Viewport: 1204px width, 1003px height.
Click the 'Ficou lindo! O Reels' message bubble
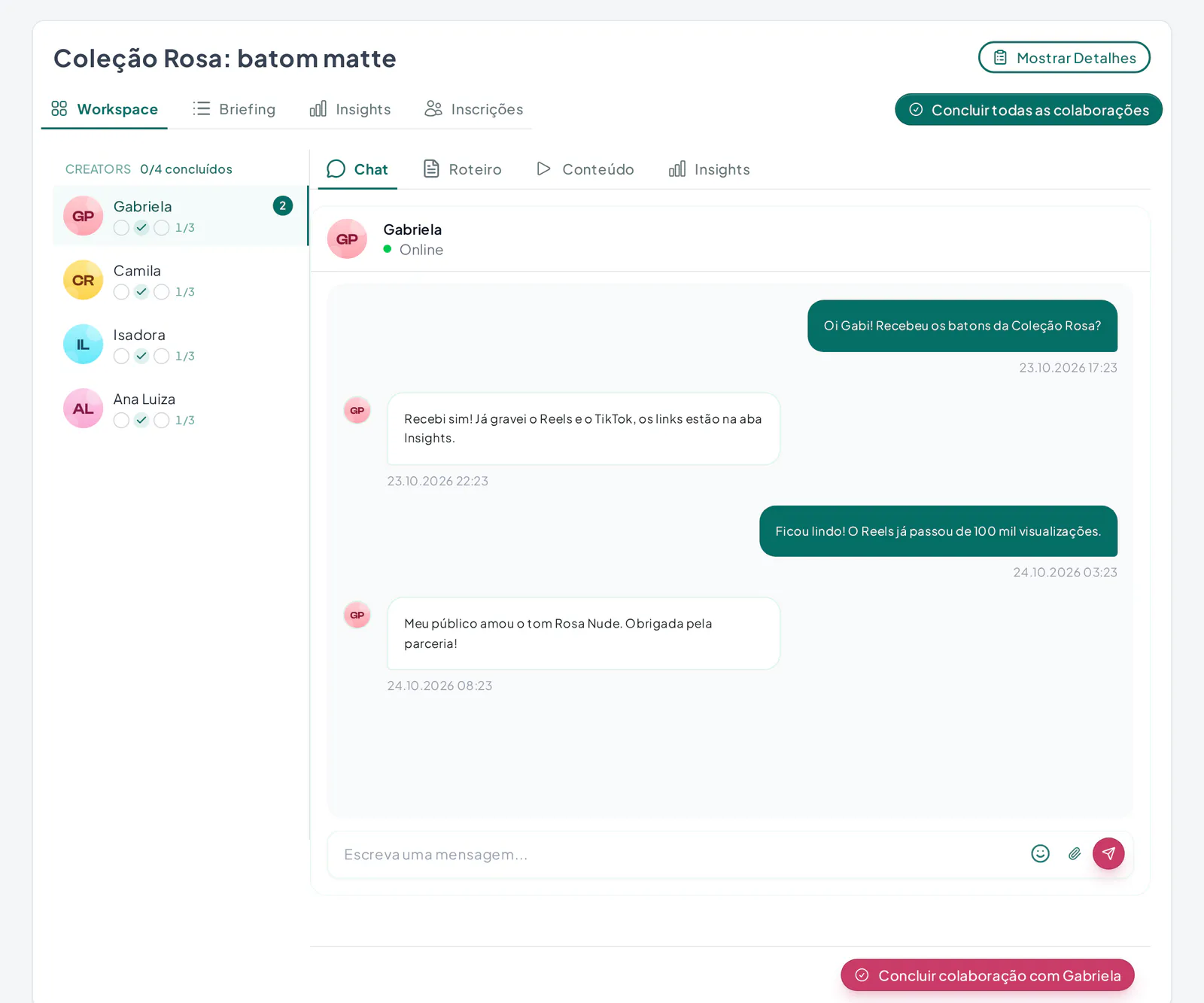(x=938, y=531)
